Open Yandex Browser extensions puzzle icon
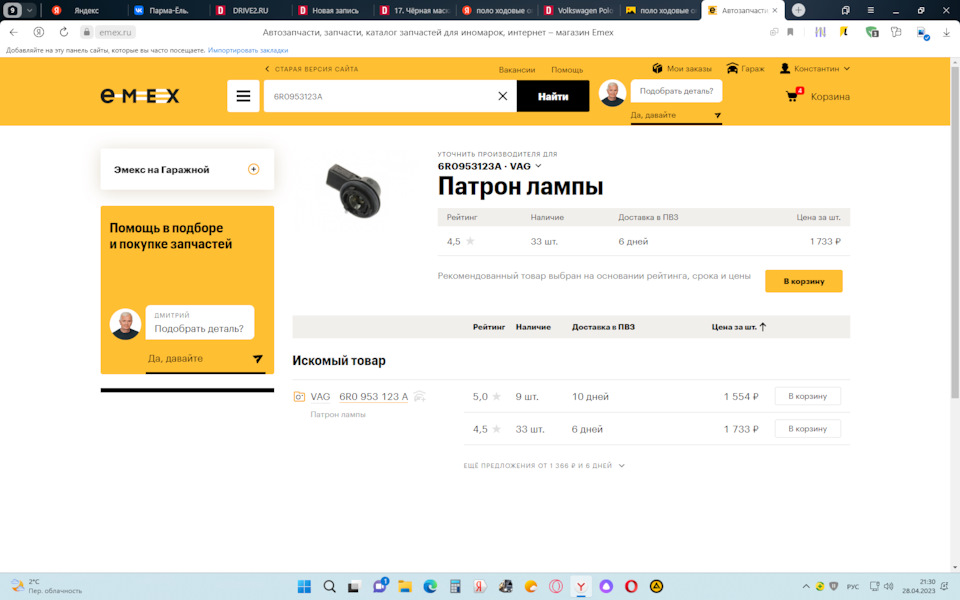 [x=898, y=32]
